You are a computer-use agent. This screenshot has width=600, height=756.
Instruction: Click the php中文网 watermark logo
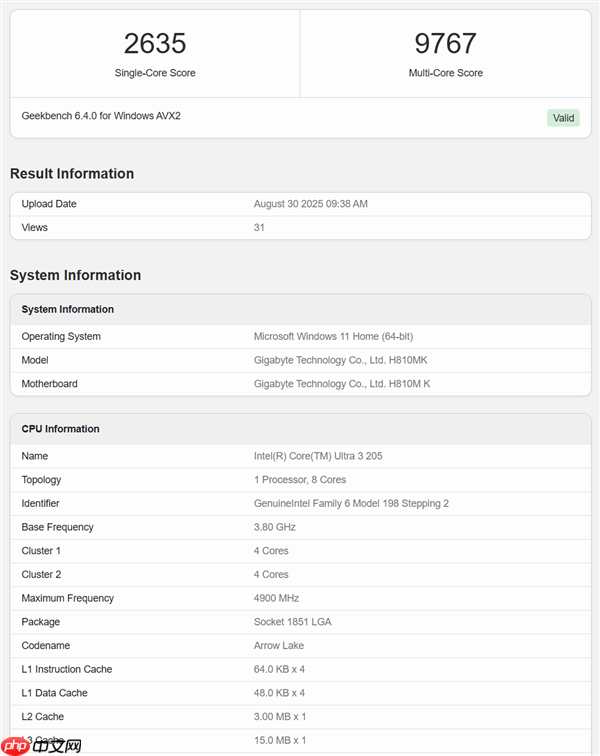coord(42,744)
